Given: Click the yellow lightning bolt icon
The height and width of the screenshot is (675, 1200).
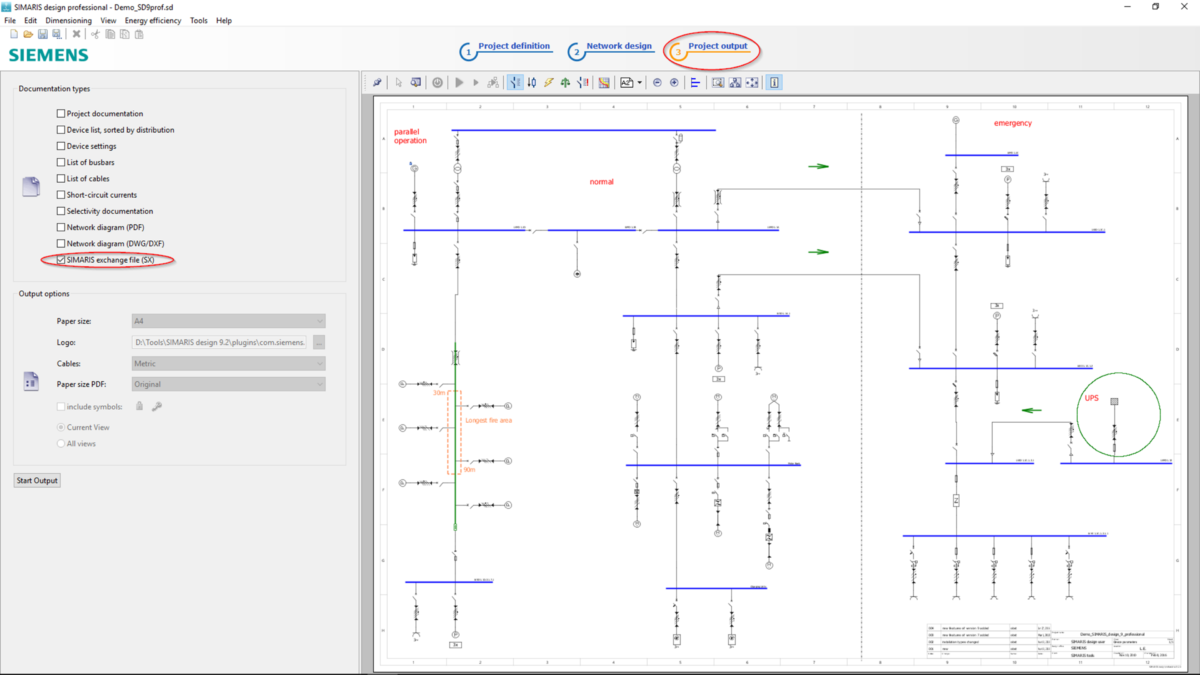Looking at the screenshot, I should 548,82.
